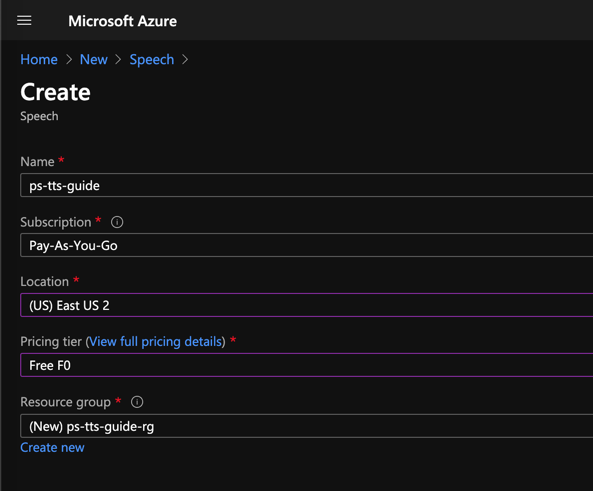
Task: Open View full pricing details link
Action: (155, 342)
